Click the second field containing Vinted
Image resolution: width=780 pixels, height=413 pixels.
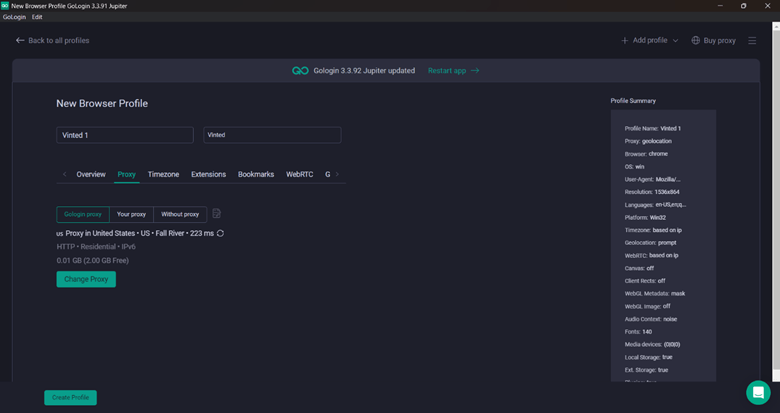pos(272,135)
